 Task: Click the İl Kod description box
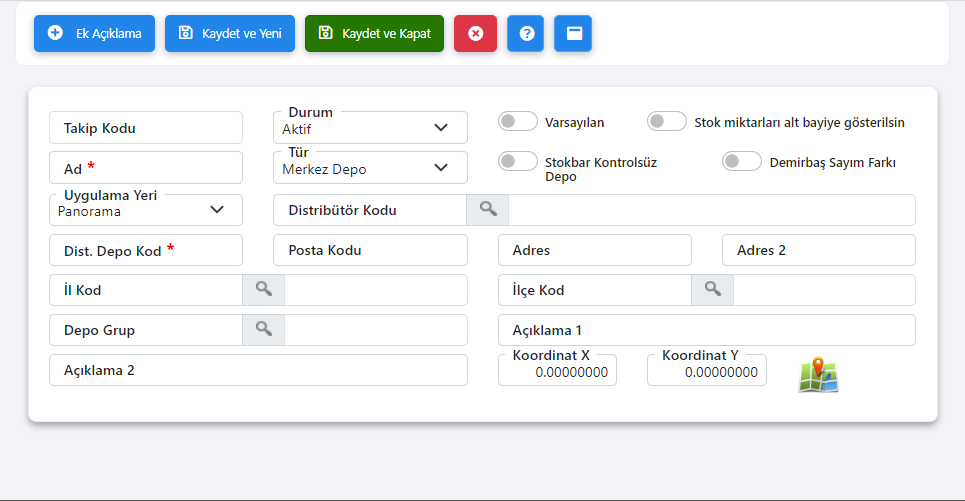pos(376,290)
